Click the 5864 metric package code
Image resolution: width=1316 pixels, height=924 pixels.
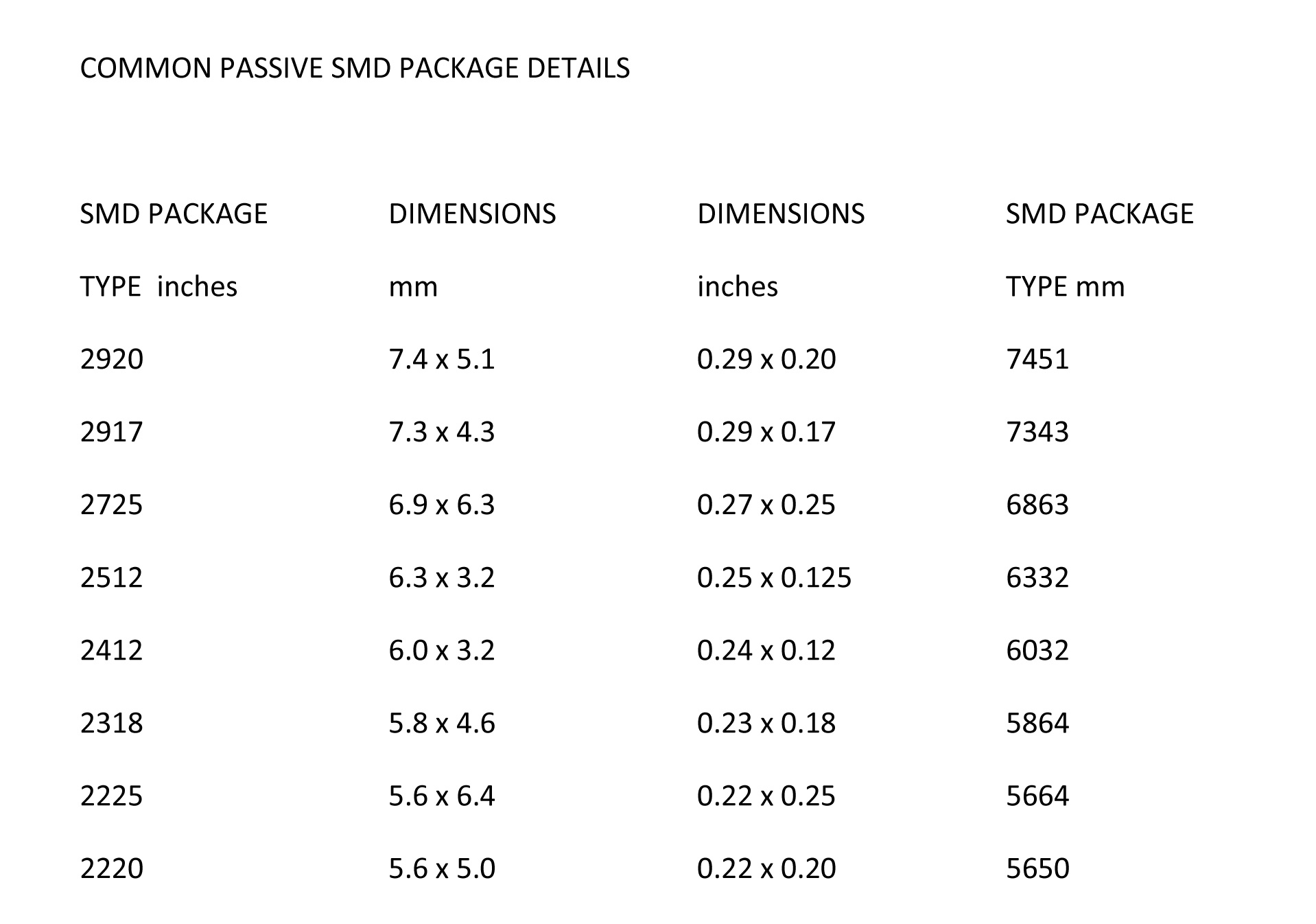point(1037,723)
